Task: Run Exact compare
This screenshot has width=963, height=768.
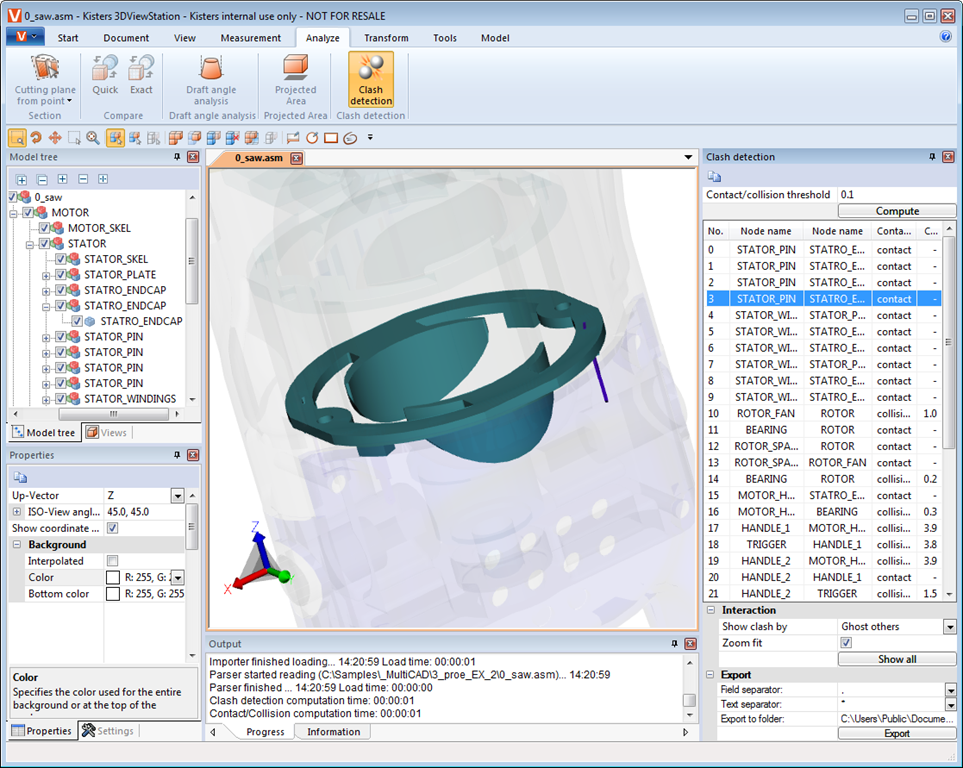Action: 141,74
